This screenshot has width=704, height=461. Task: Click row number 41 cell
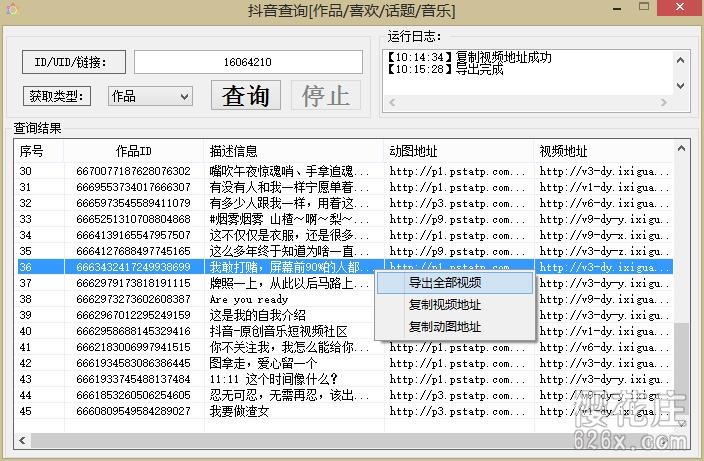click(26, 347)
